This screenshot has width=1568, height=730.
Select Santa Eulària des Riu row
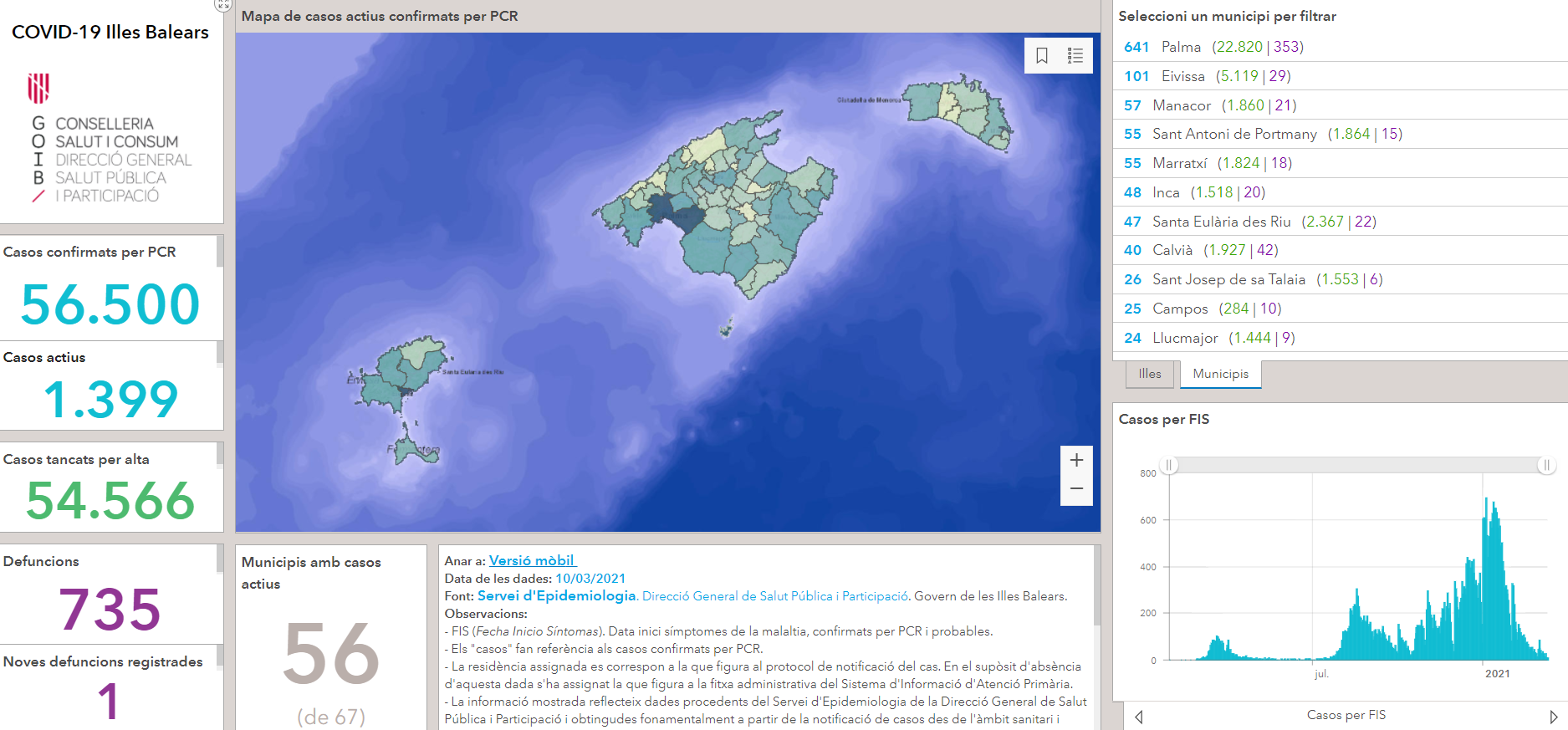[1341, 222]
